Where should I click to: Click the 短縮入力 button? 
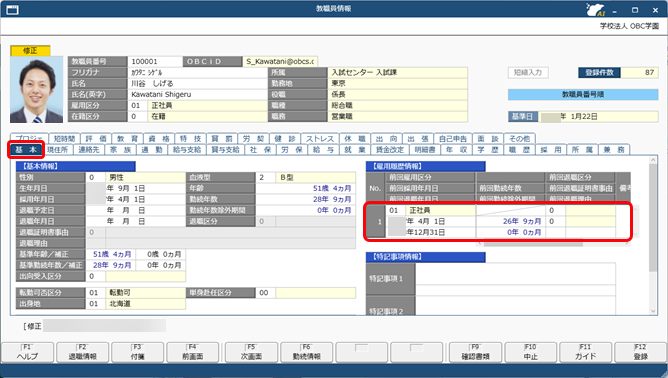click(528, 72)
